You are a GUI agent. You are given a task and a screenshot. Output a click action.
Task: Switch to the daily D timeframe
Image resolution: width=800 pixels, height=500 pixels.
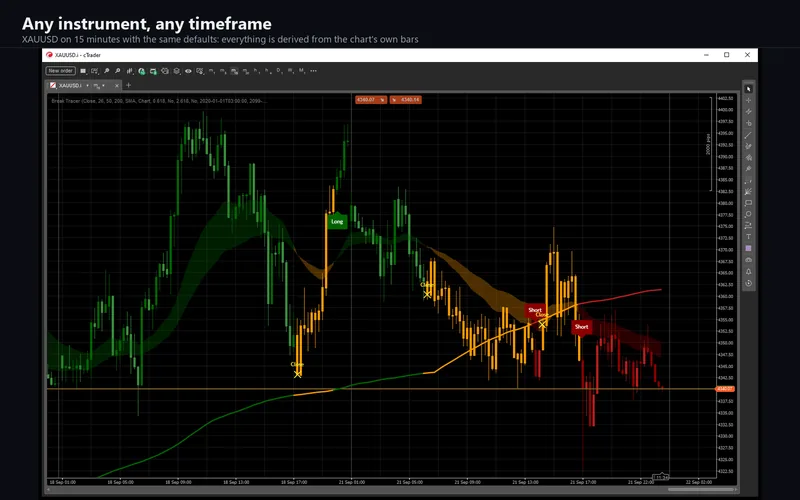[279, 71]
